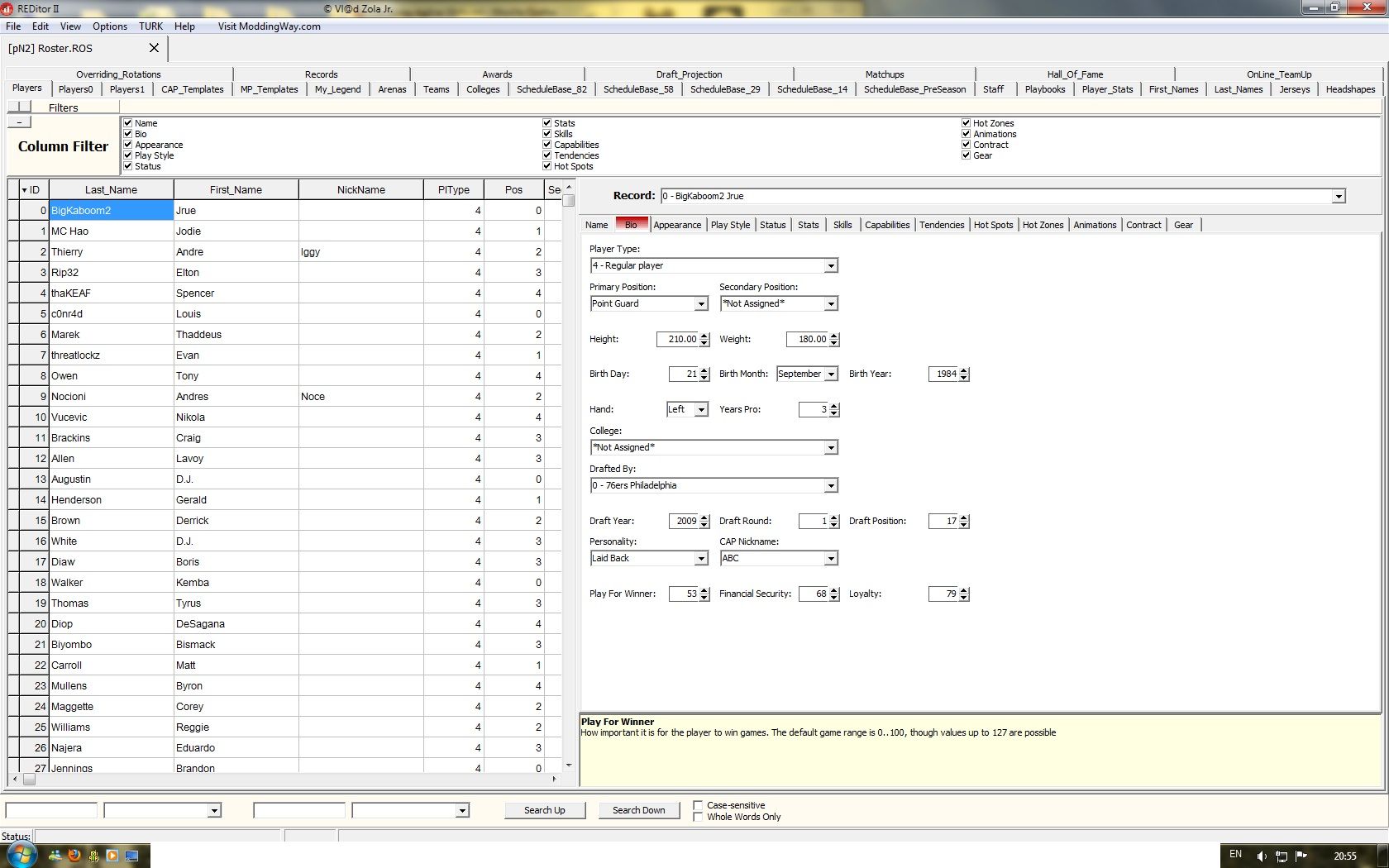Open the Drafted By team dropdown
The width and height of the screenshot is (1389, 868).
831,486
